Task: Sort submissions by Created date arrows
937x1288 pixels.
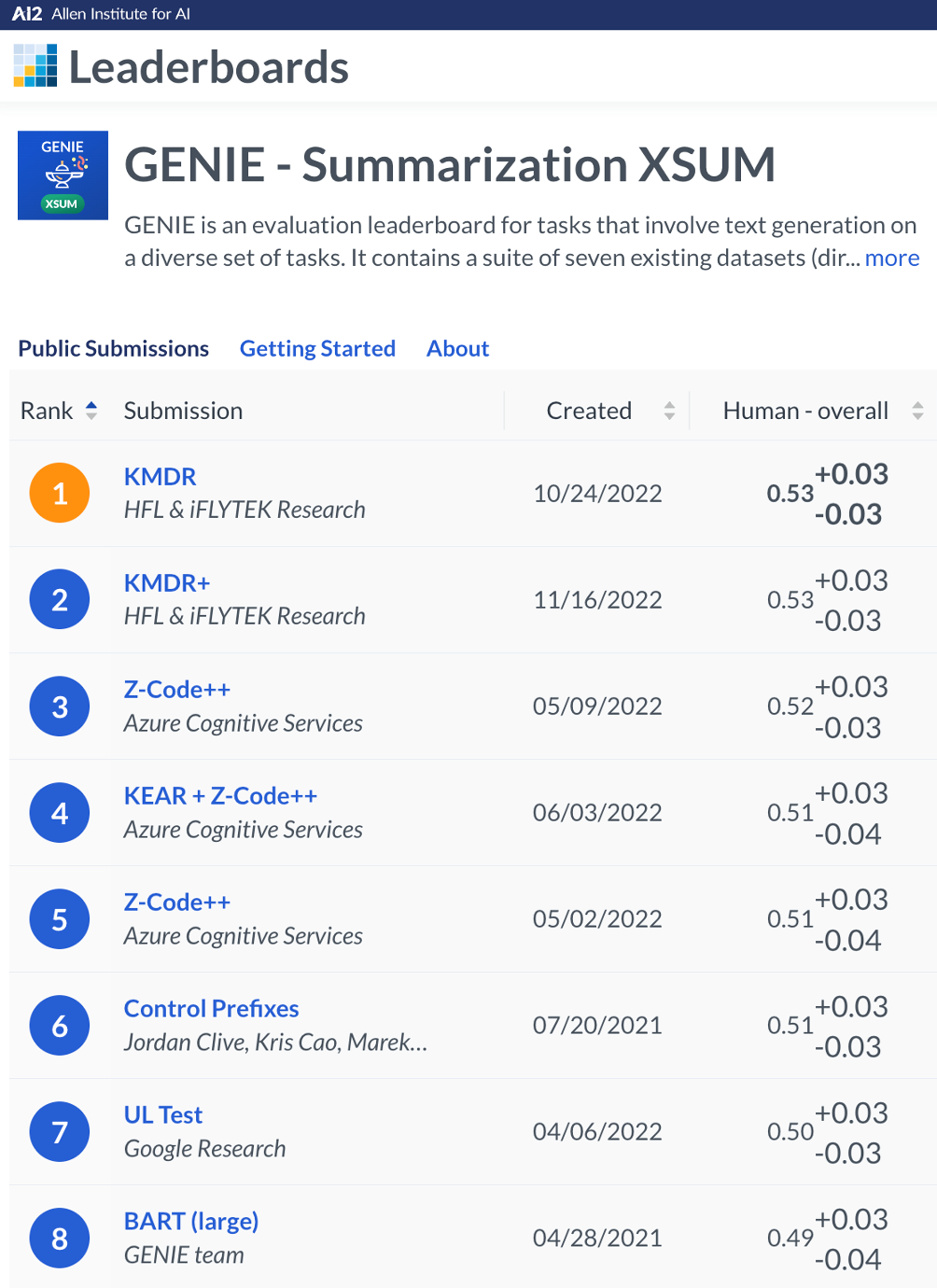Action: point(669,411)
